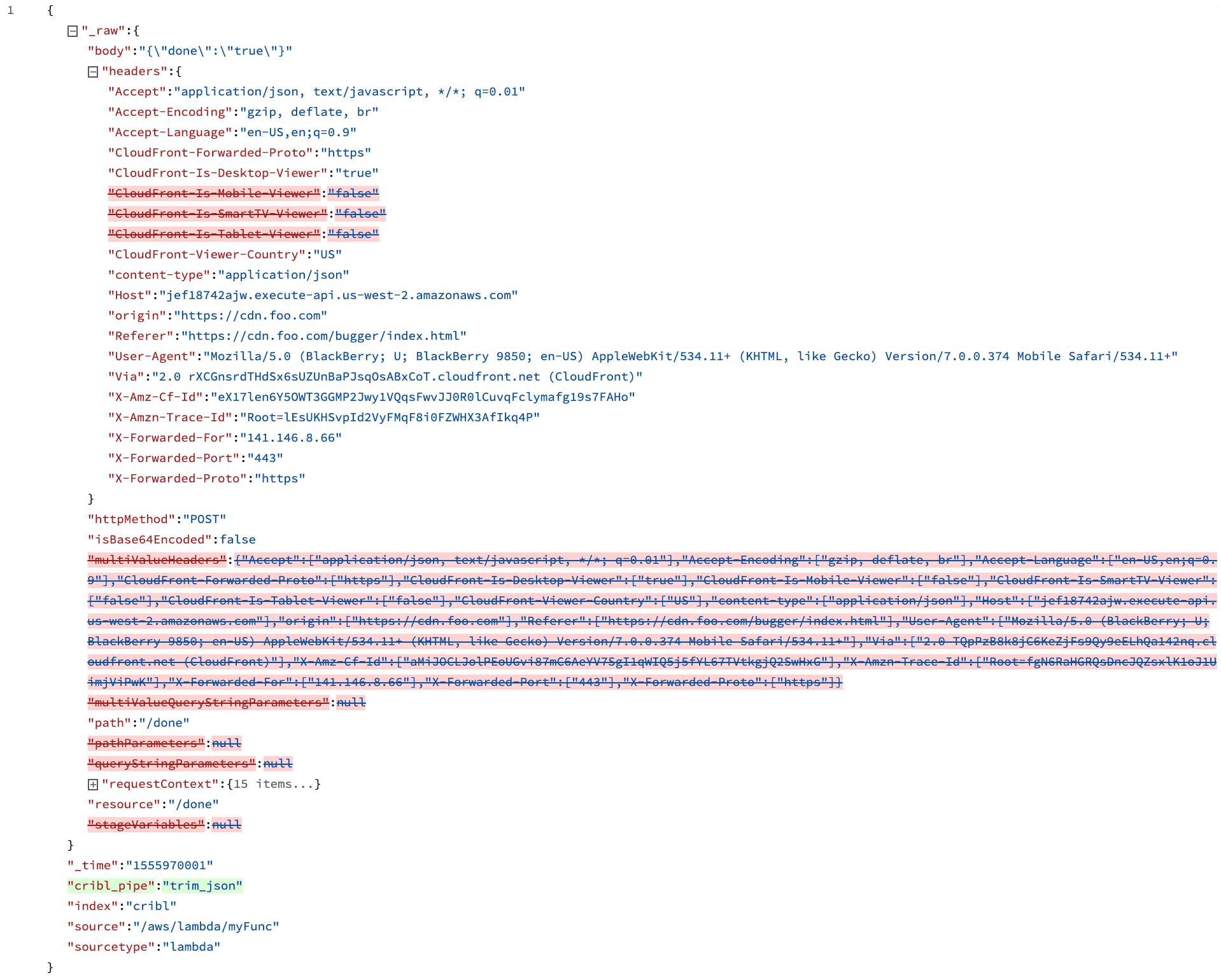This screenshot has height=980, width=1221.
Task: Click the removed "CloudFront-Is-SmartTV-Viewer" key
Action: tap(217, 214)
